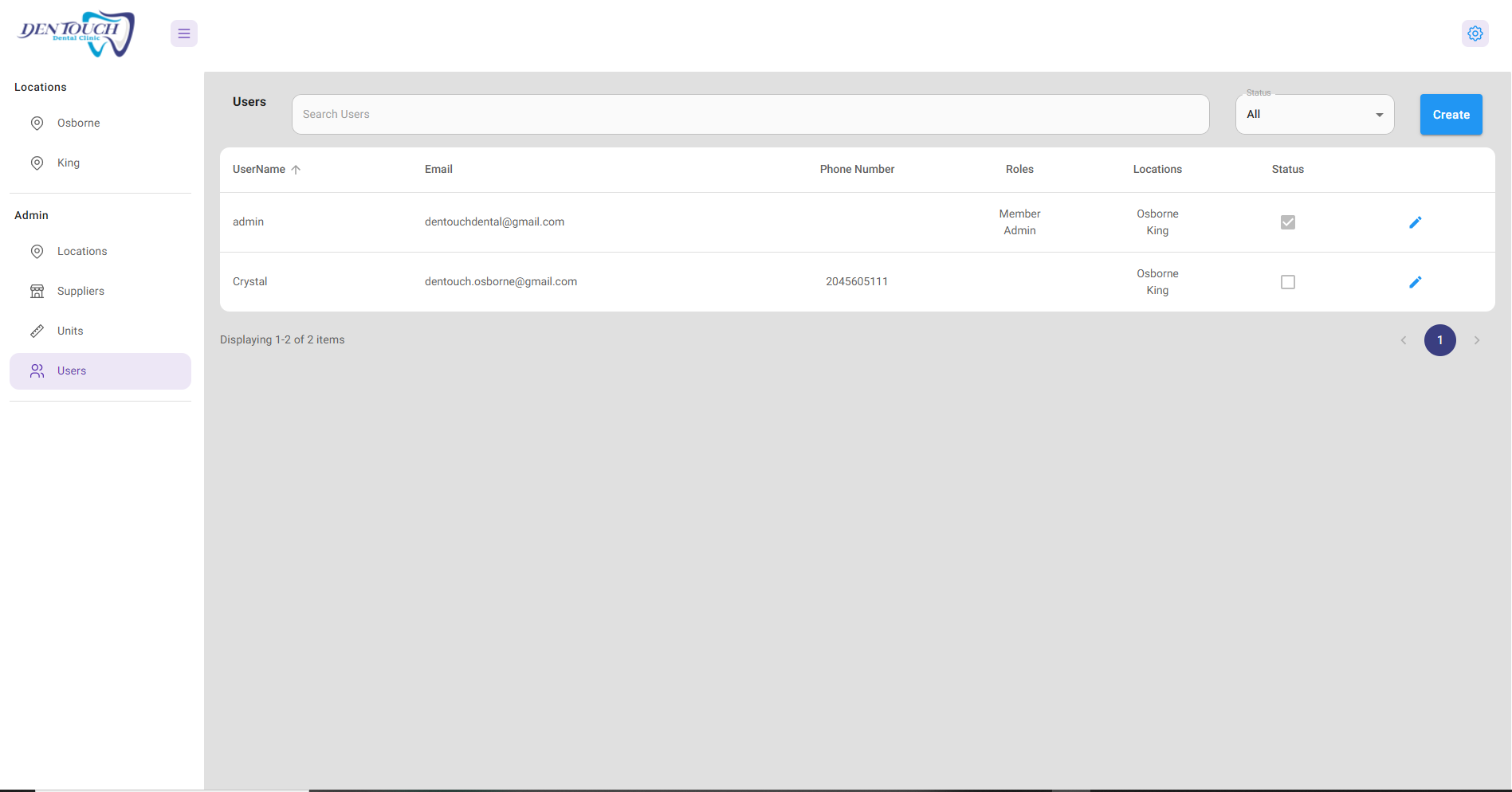Click the UserName sort arrow icon
This screenshot has height=792, width=1512.
296,170
